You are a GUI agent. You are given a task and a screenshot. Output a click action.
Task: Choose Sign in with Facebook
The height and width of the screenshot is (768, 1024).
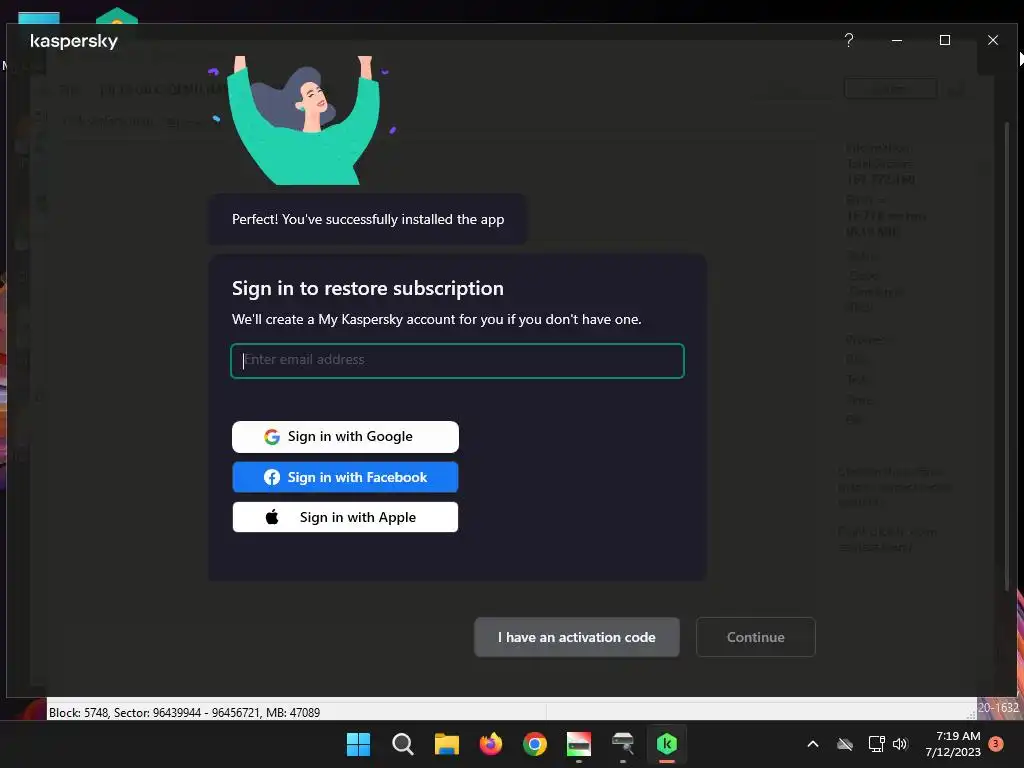click(345, 477)
